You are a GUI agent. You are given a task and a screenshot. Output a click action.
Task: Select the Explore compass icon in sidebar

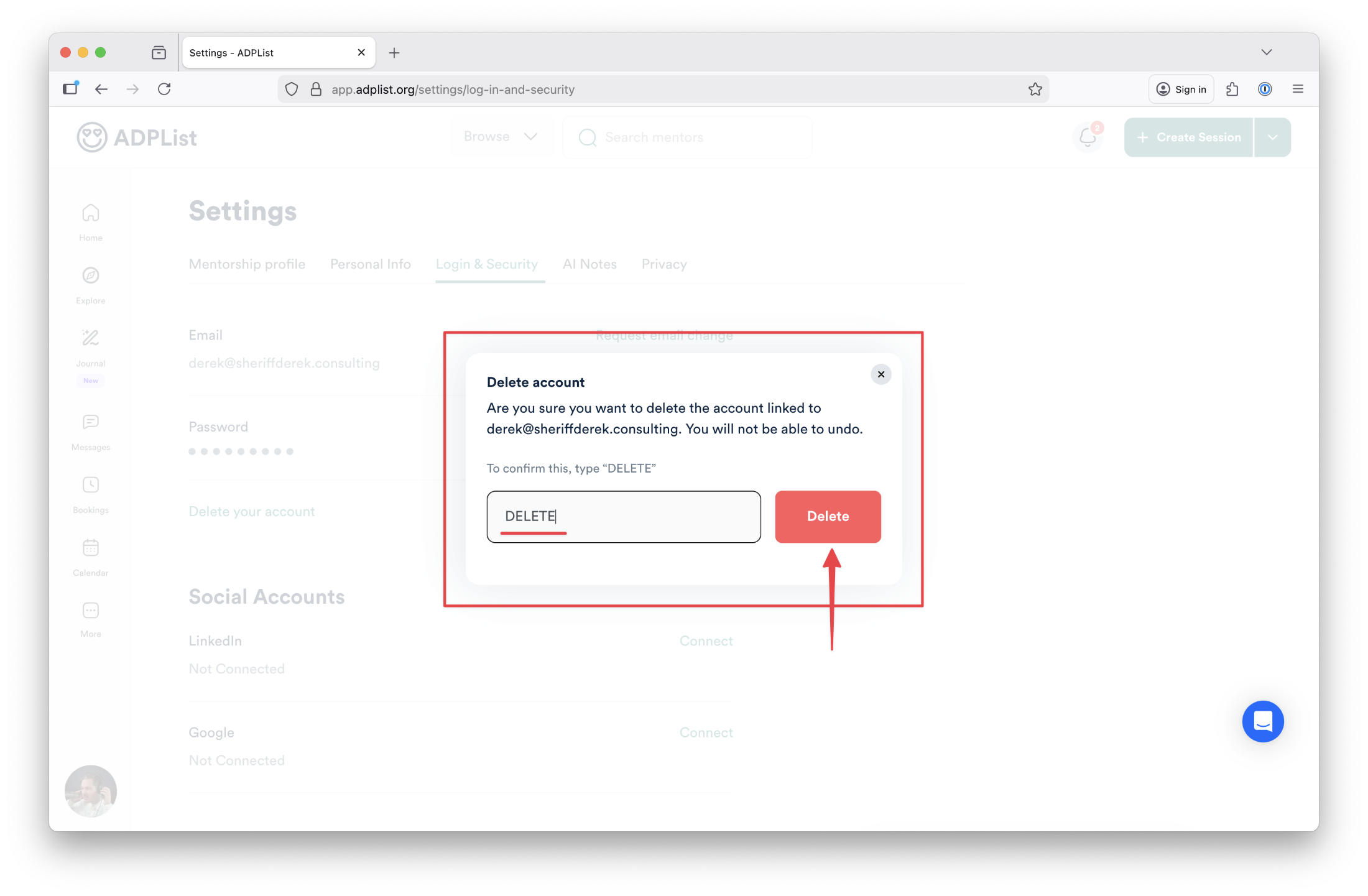click(x=90, y=276)
